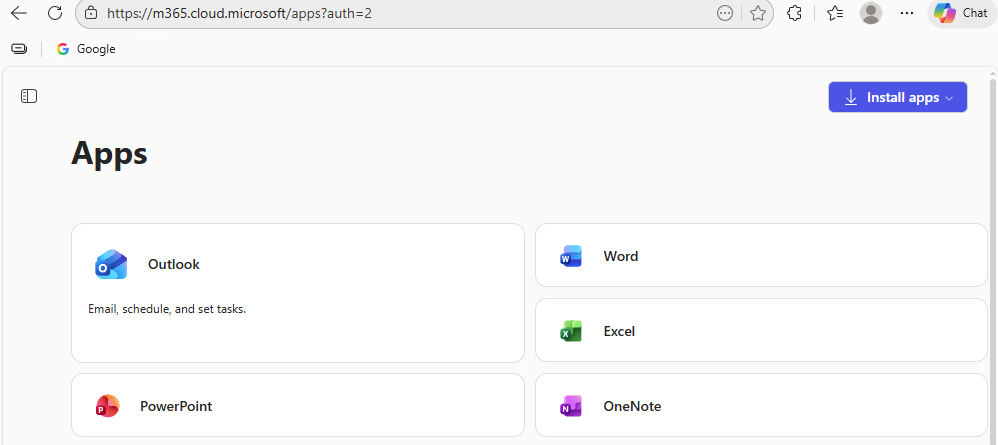Refresh the current page
The width and height of the screenshot is (998, 445).
coord(55,13)
